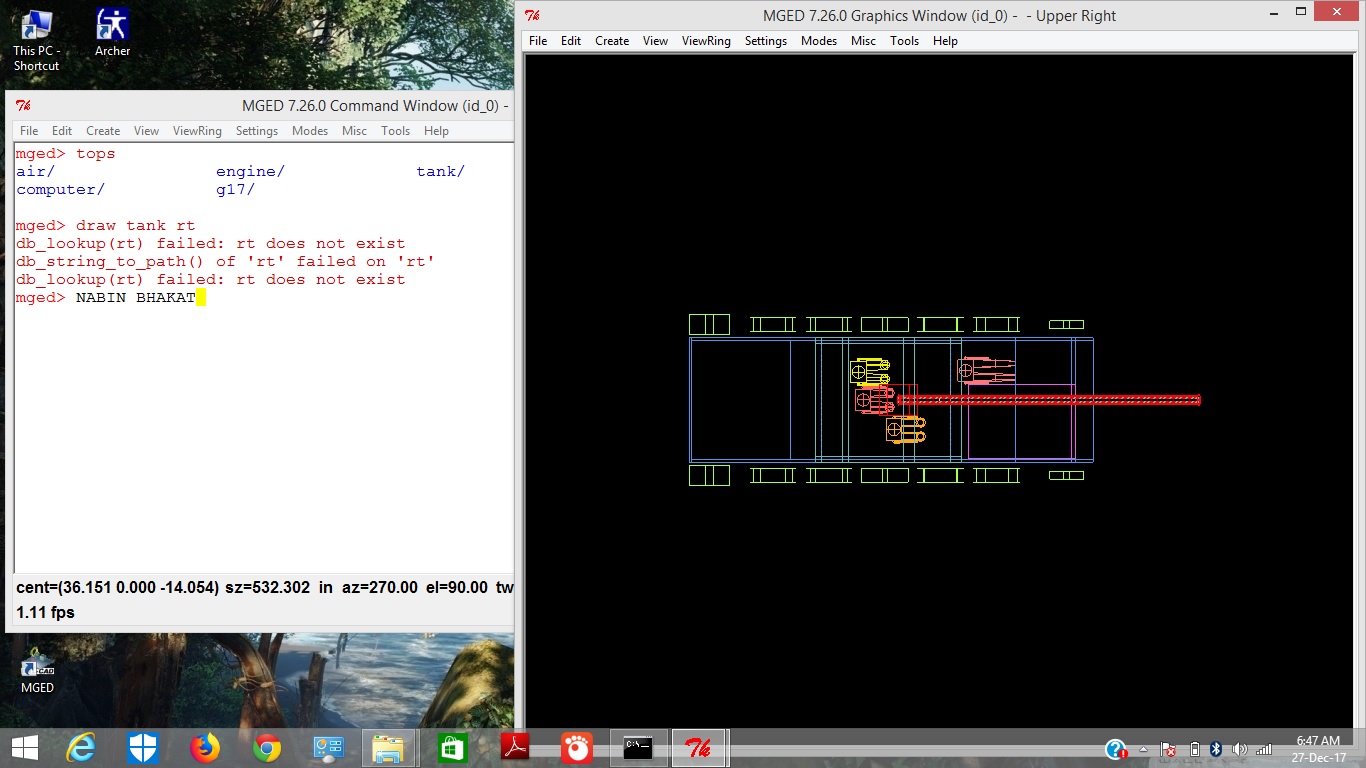The image size is (1366, 768).
Task: Click 'computer/' in the tops output
Action: [x=61, y=190]
